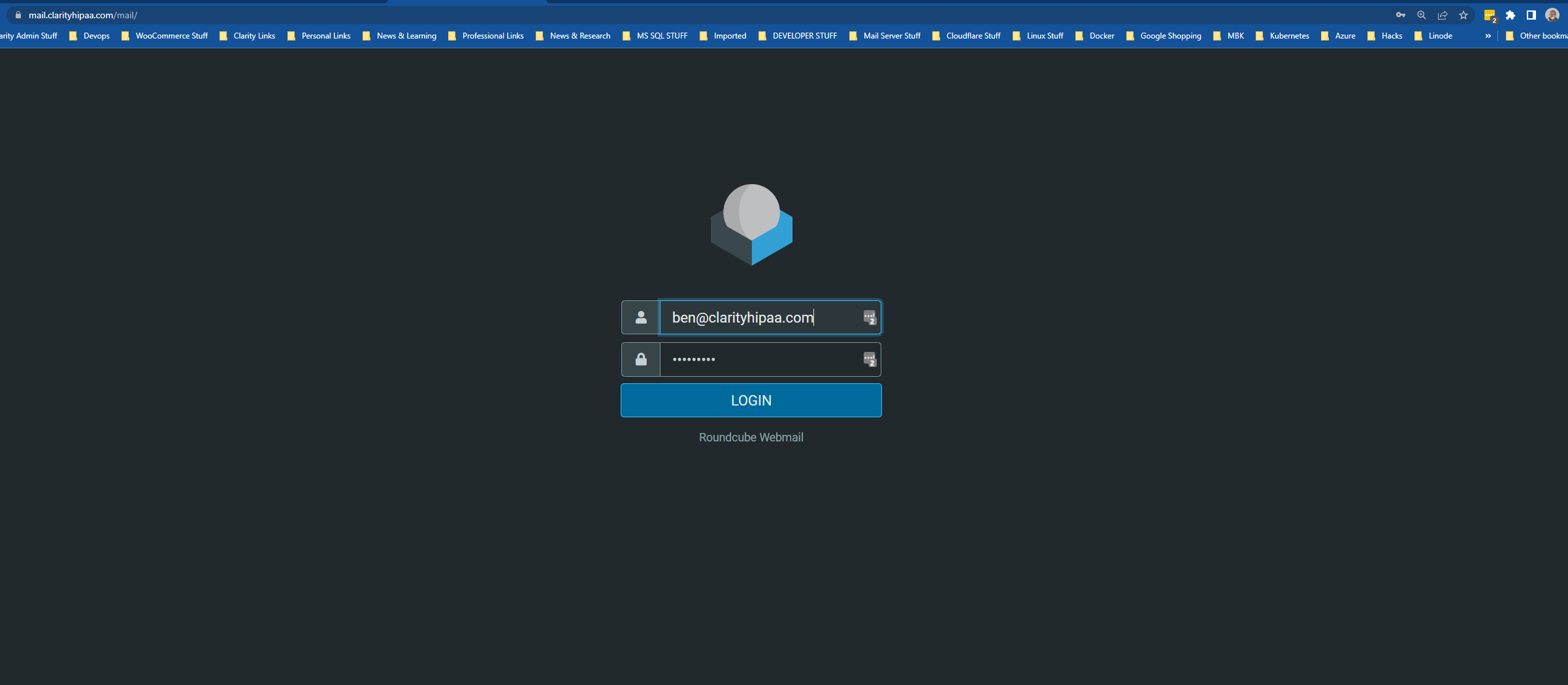Image resolution: width=1568 pixels, height=685 pixels.
Task: Focus the masked password field
Action: point(770,359)
